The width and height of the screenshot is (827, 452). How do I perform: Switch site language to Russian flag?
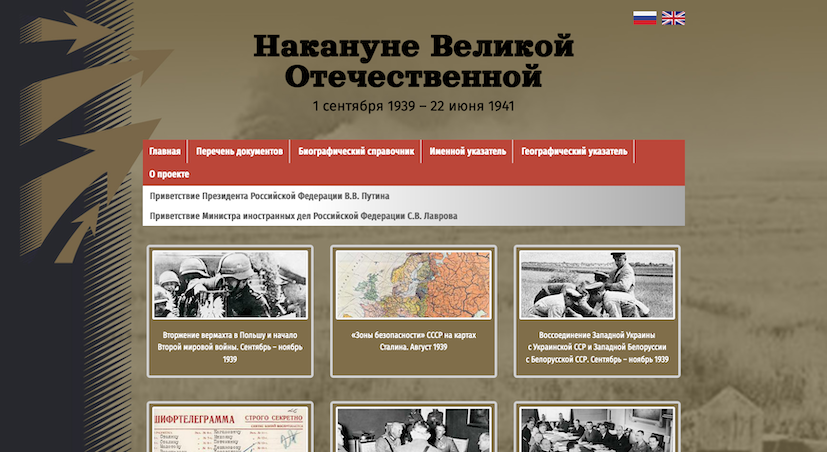coord(645,18)
